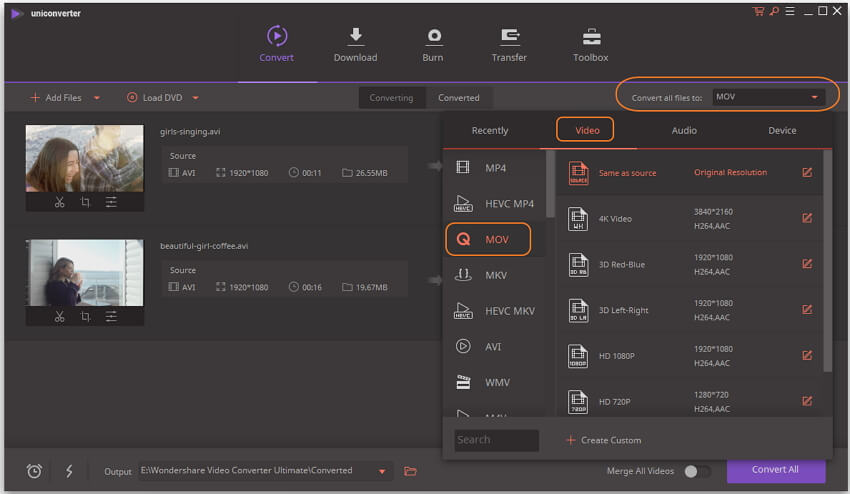Edit the HD 1080P preset settings

click(x=807, y=355)
